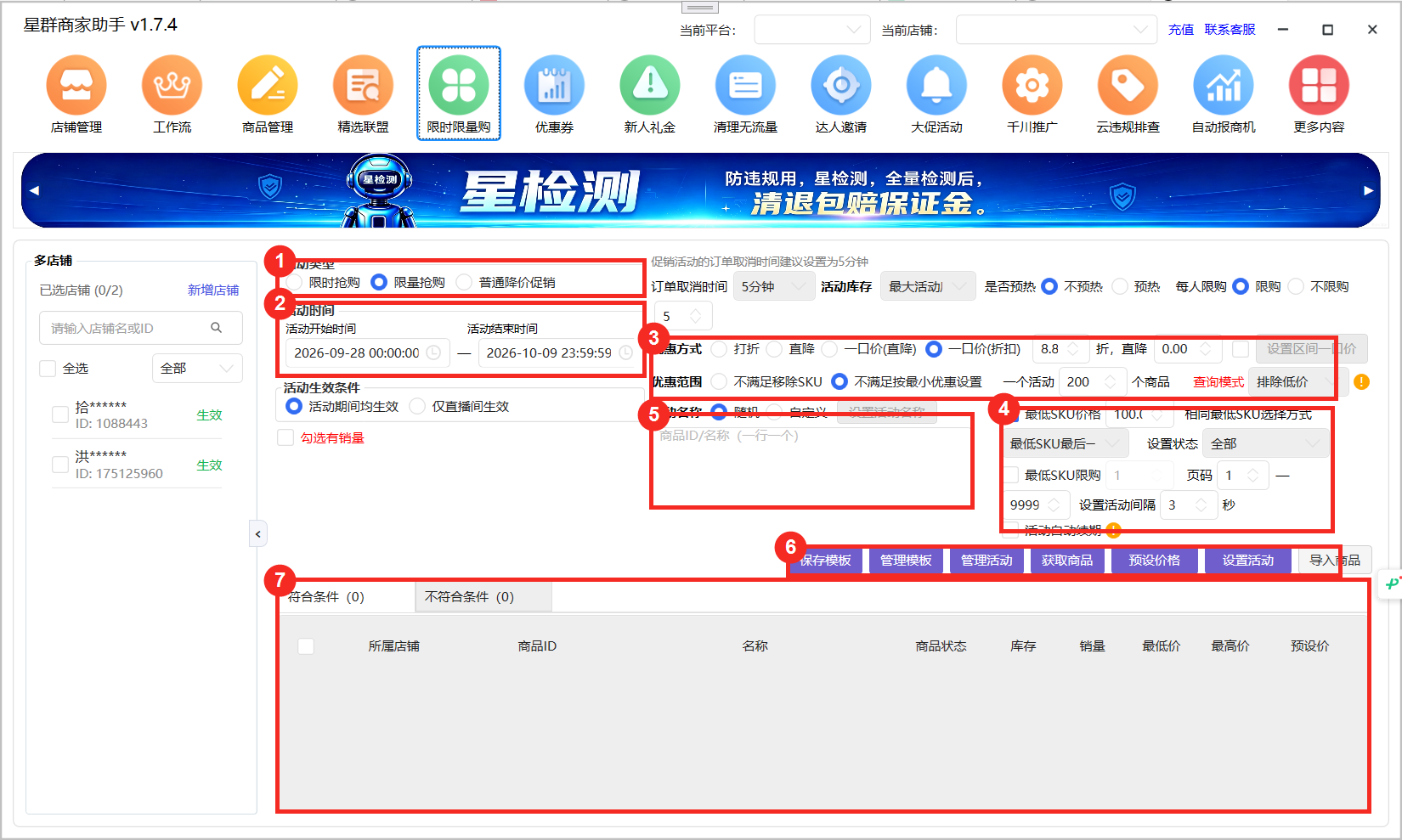Click the search magnifier in store search box
This screenshot has height=840, width=1402.
(x=217, y=328)
